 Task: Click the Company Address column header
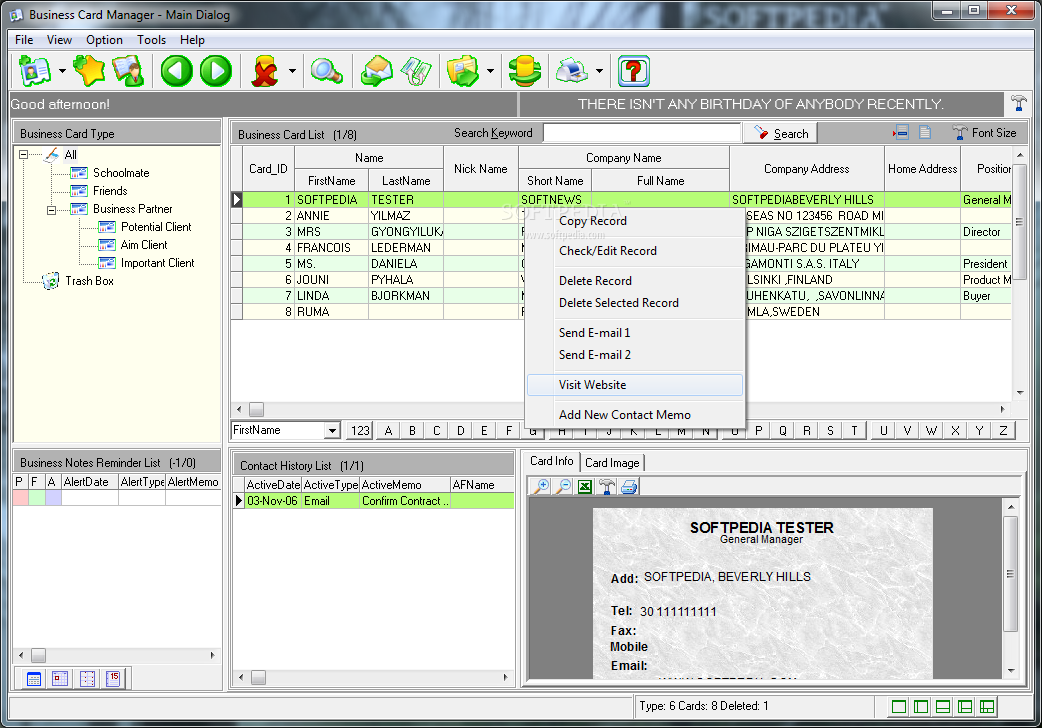807,169
